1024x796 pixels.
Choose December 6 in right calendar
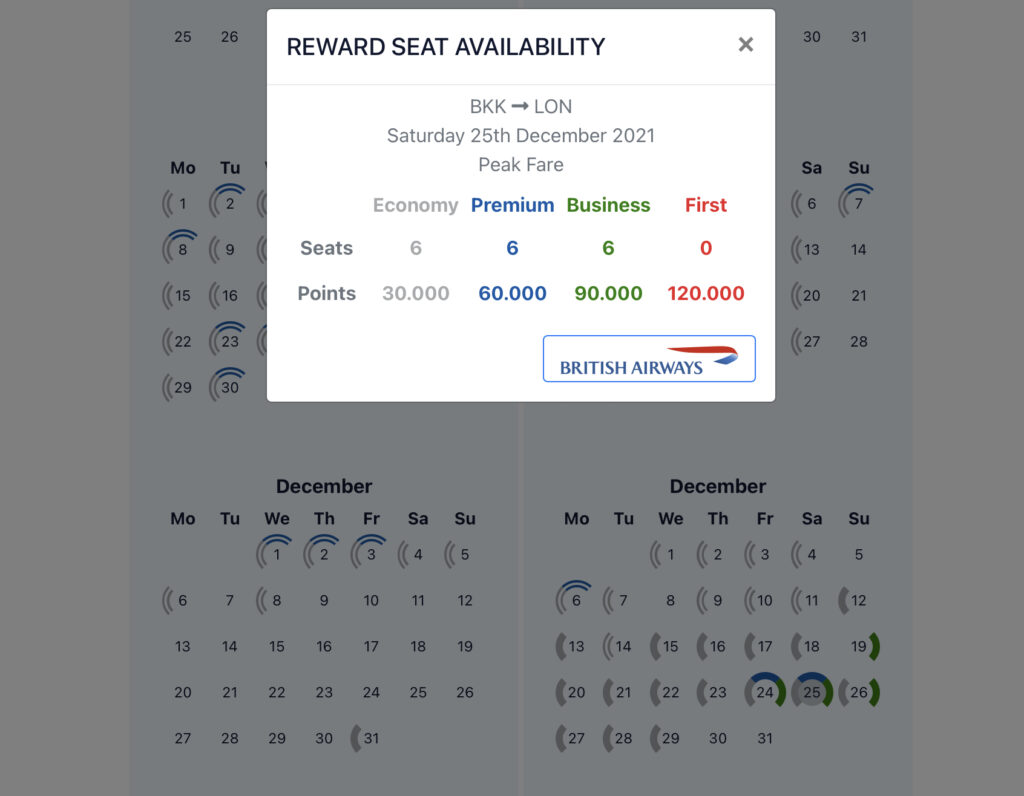[575, 600]
